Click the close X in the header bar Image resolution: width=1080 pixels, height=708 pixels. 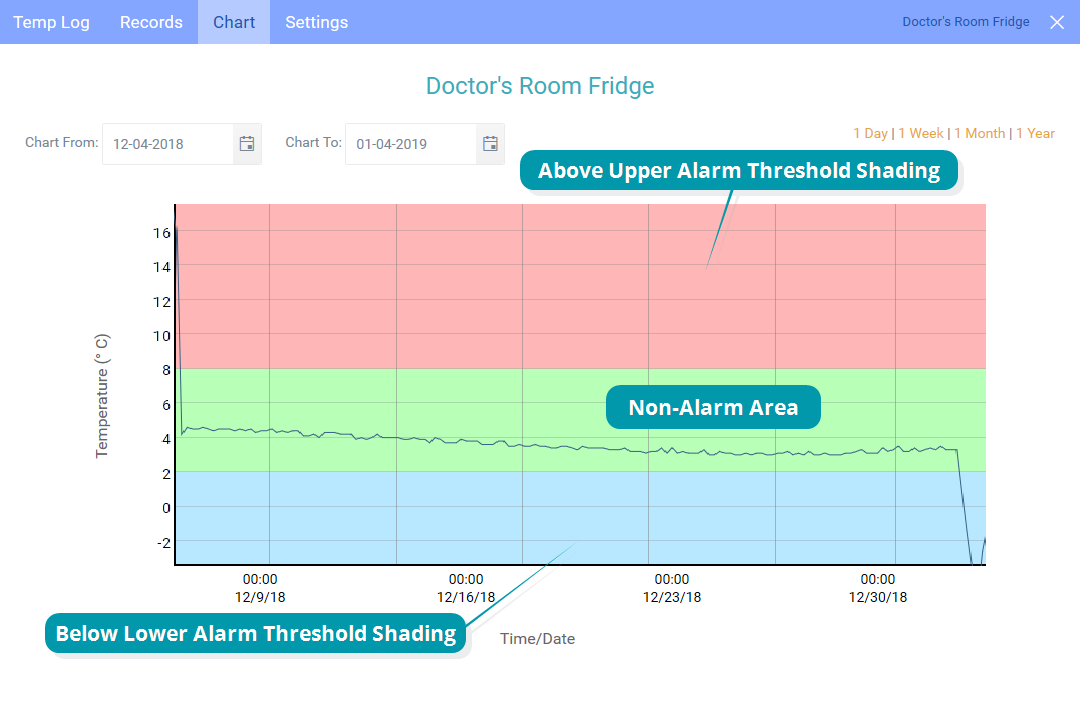point(1057,21)
